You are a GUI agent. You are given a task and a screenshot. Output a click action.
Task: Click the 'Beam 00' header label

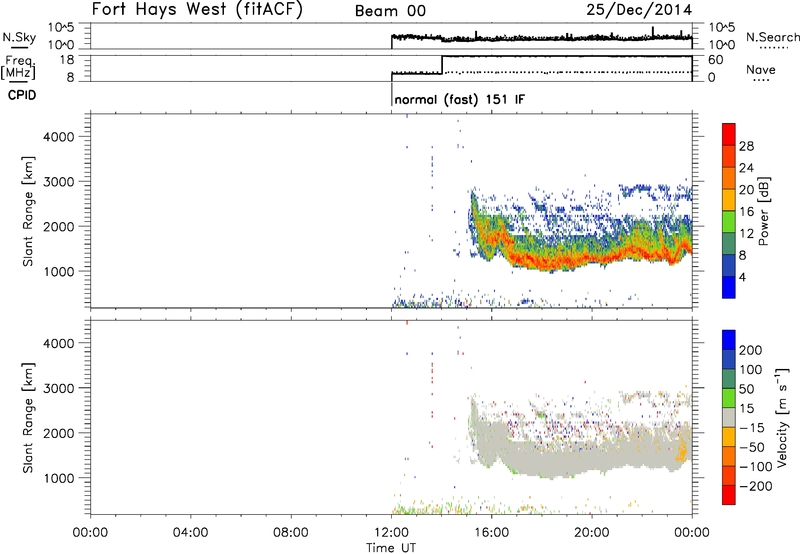pyautogui.click(x=390, y=11)
